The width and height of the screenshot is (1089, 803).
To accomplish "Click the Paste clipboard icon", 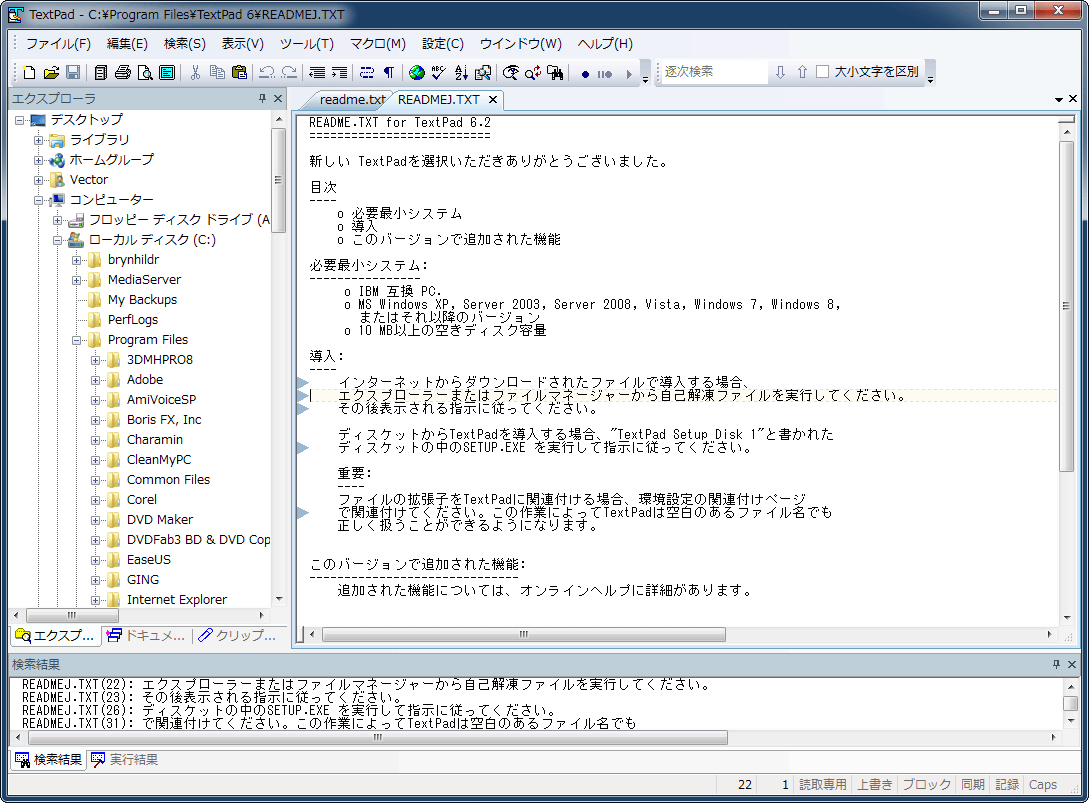I will pyautogui.click(x=239, y=73).
